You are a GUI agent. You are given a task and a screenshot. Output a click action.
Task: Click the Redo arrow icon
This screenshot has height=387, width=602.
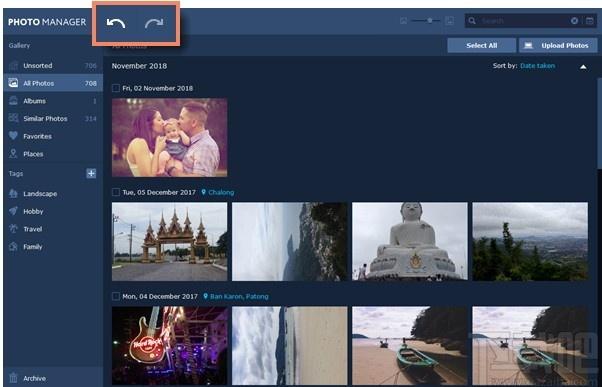(154, 23)
